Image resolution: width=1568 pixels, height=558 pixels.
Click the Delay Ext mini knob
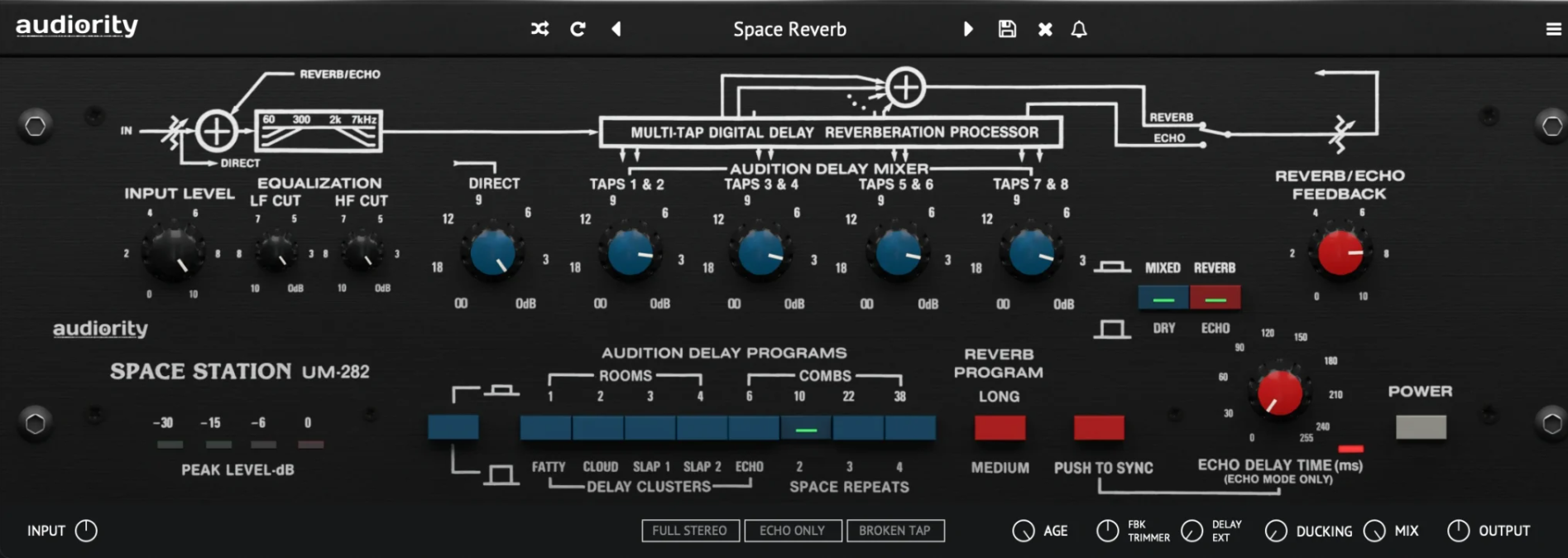[x=1192, y=531]
